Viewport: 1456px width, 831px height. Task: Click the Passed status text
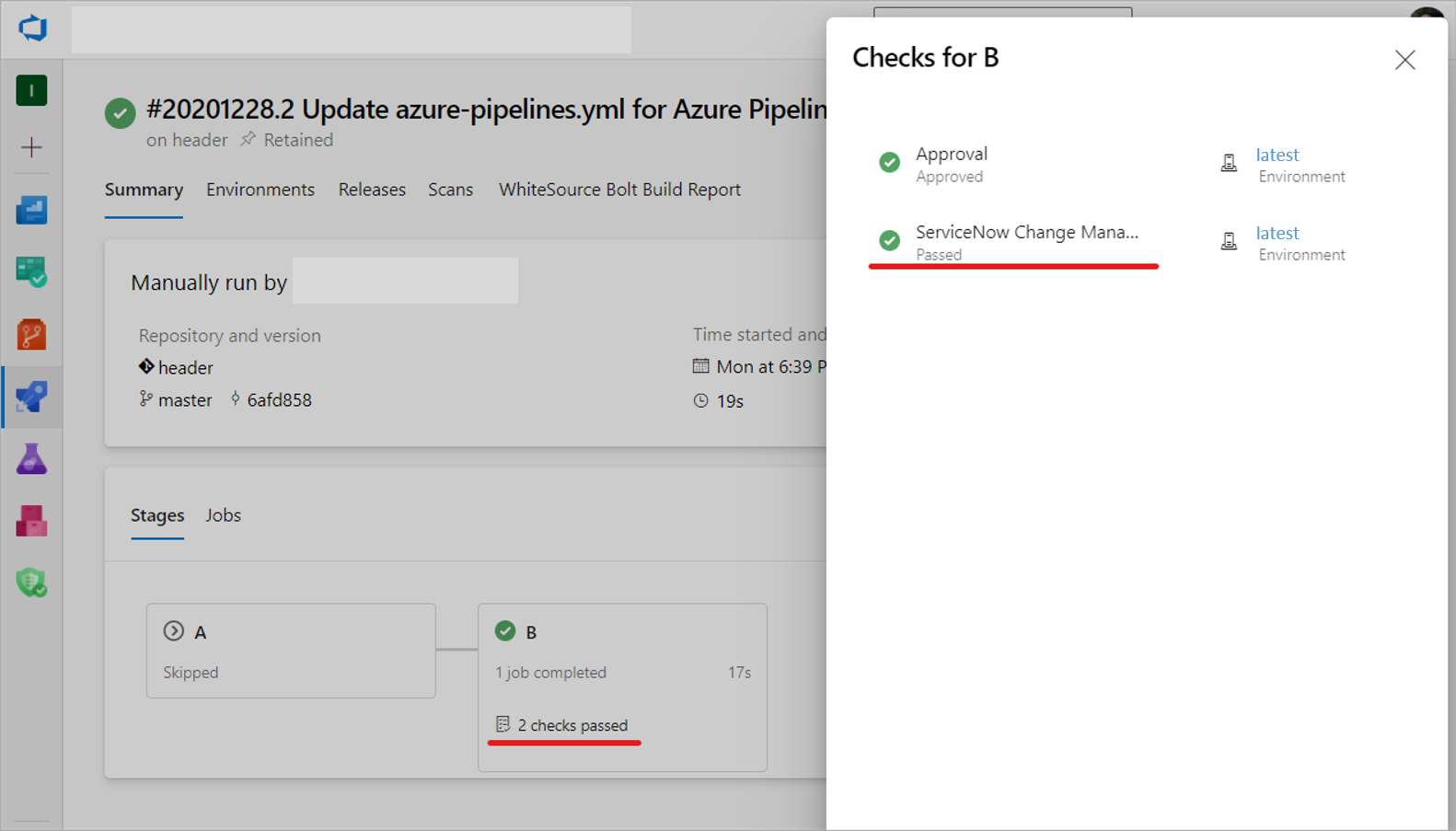pyautogui.click(x=939, y=255)
